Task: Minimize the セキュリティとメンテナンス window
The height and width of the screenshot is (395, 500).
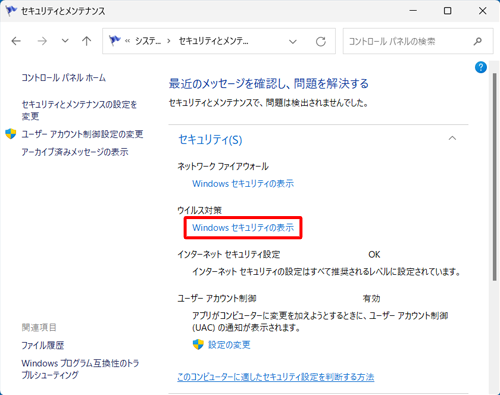Action: (413, 11)
